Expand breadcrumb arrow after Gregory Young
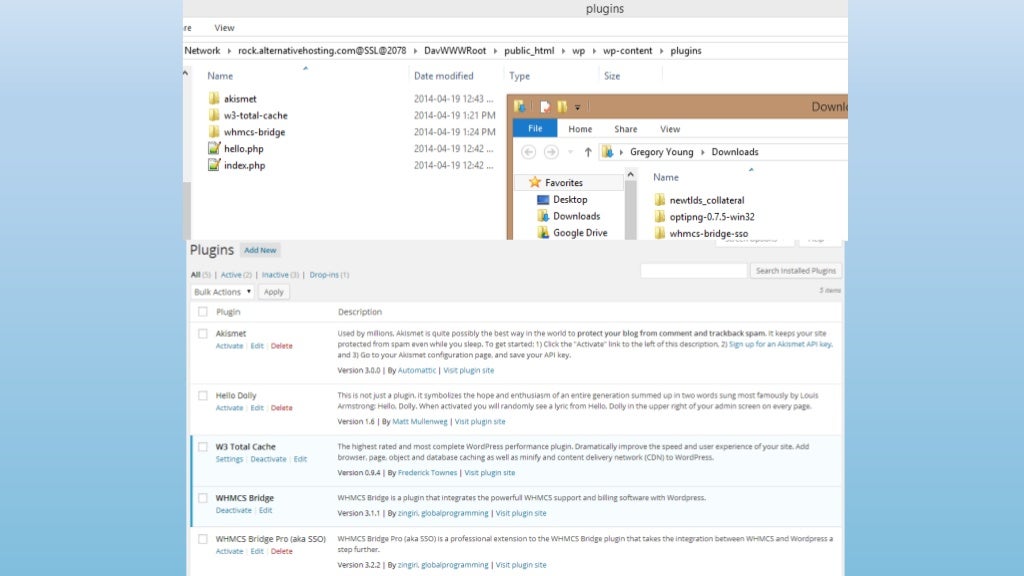The height and width of the screenshot is (576, 1024). point(703,152)
